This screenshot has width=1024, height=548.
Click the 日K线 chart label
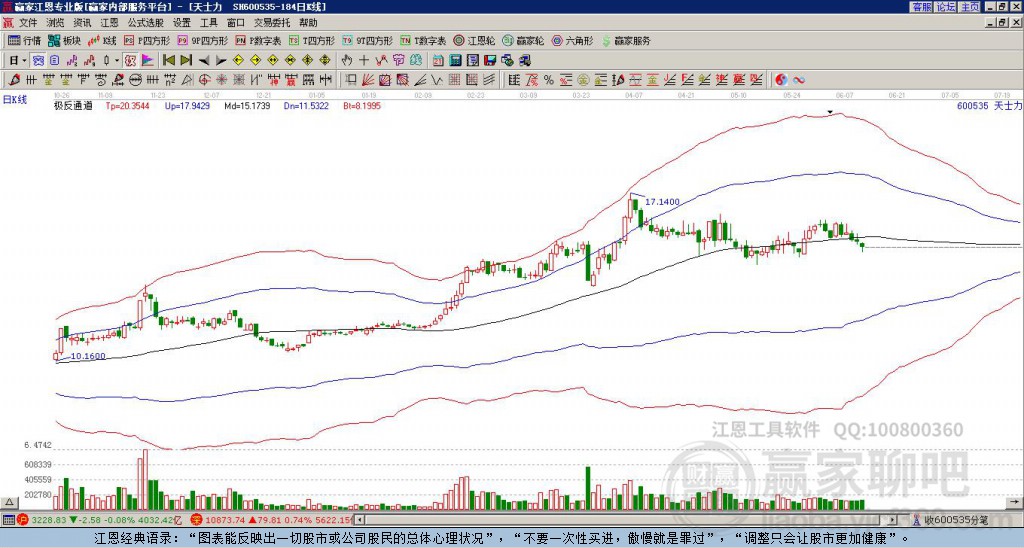[14, 100]
